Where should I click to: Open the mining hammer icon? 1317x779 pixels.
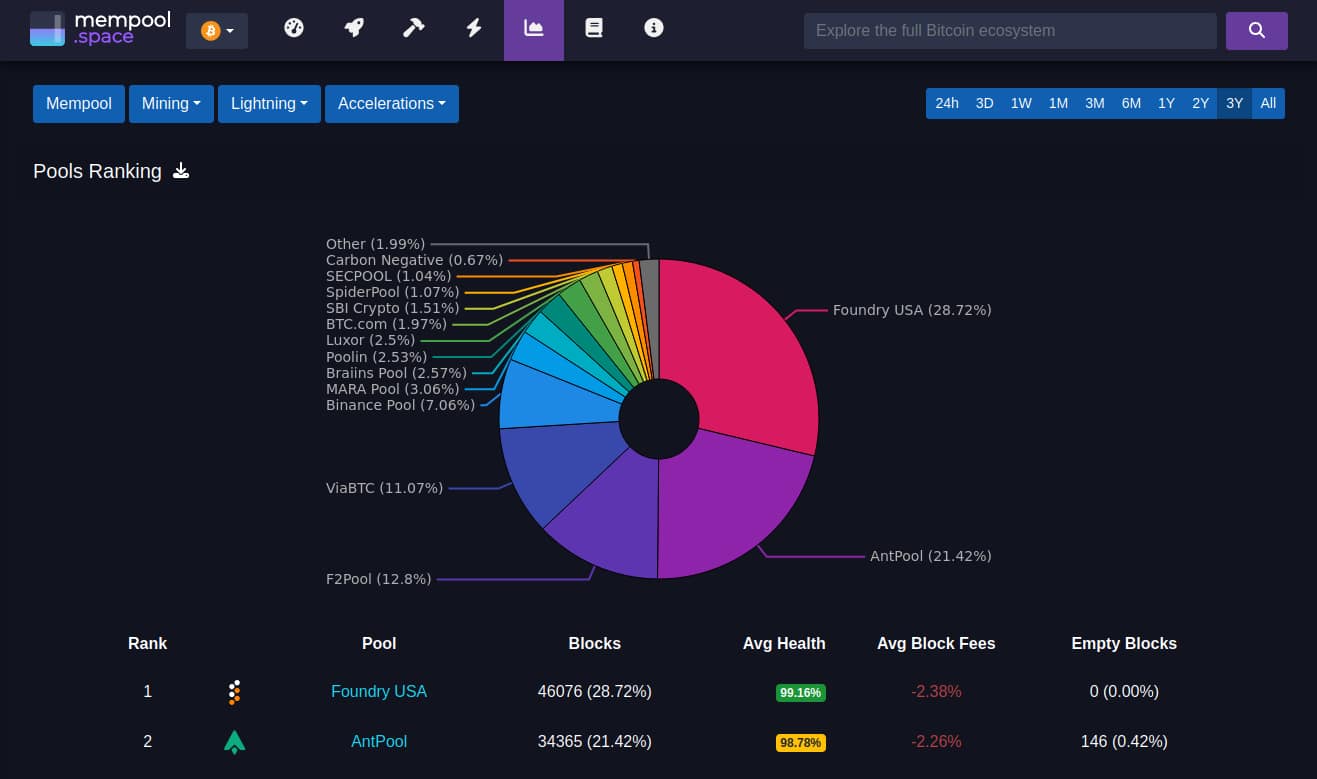[x=413, y=28]
